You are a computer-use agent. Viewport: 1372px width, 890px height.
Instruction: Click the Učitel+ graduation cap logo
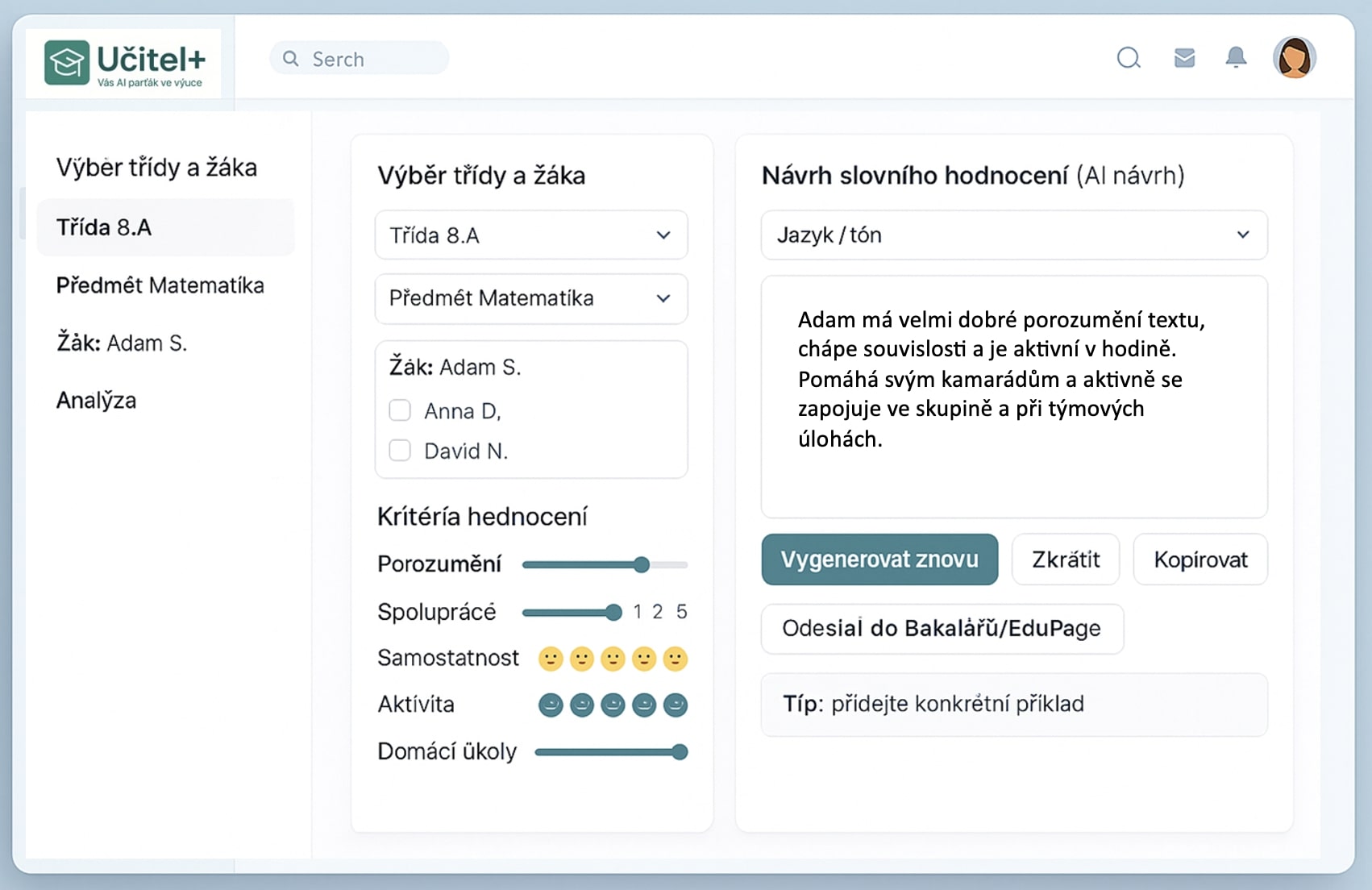click(67, 62)
